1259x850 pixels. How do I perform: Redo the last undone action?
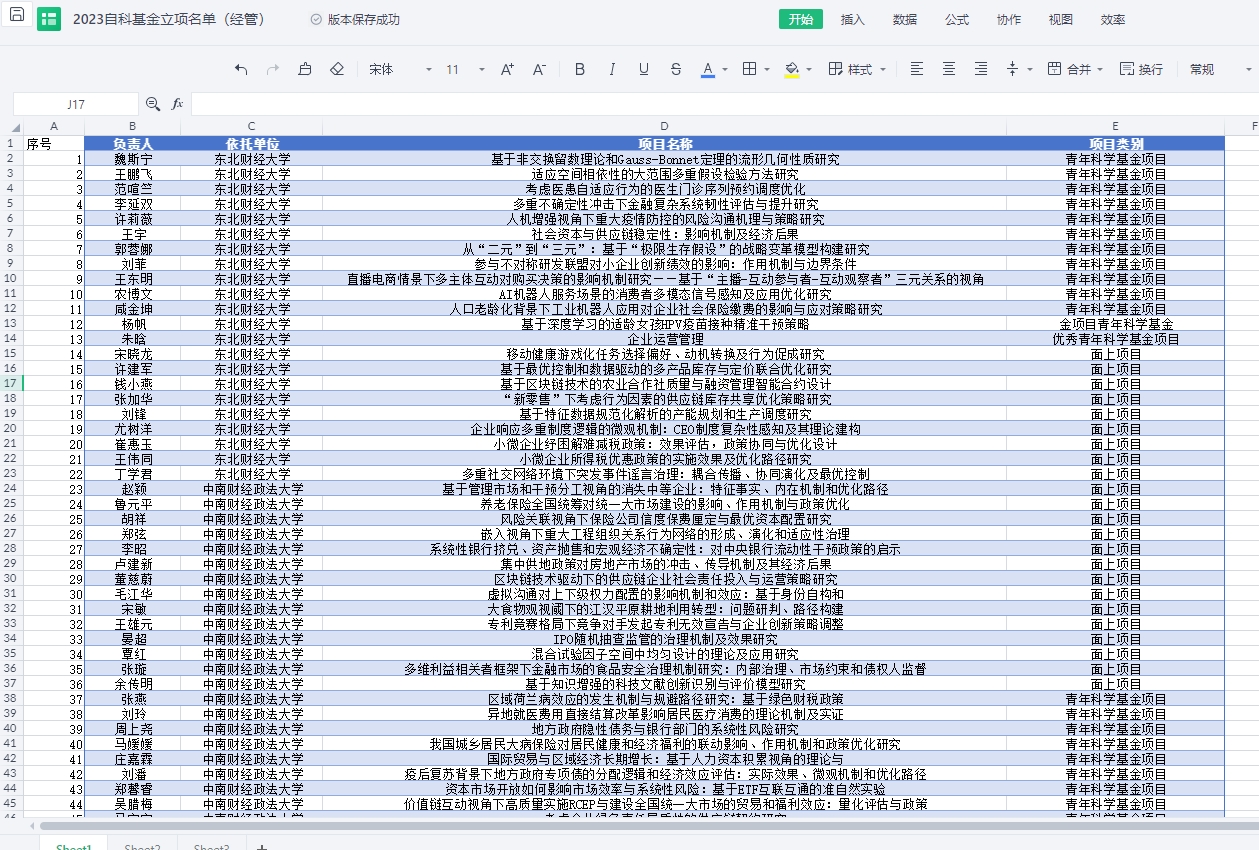click(273, 69)
